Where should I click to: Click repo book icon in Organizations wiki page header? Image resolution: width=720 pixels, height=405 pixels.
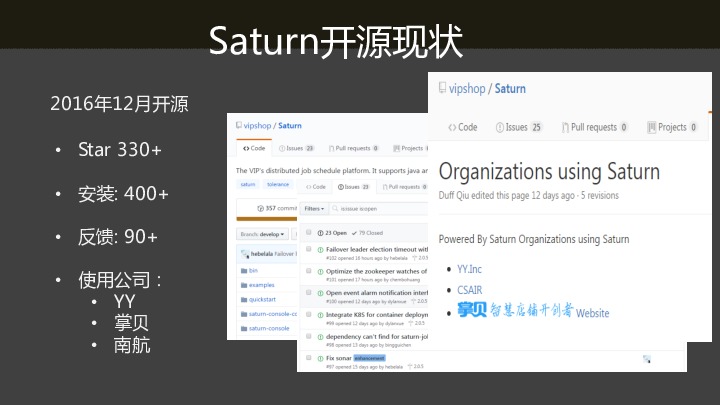442,88
